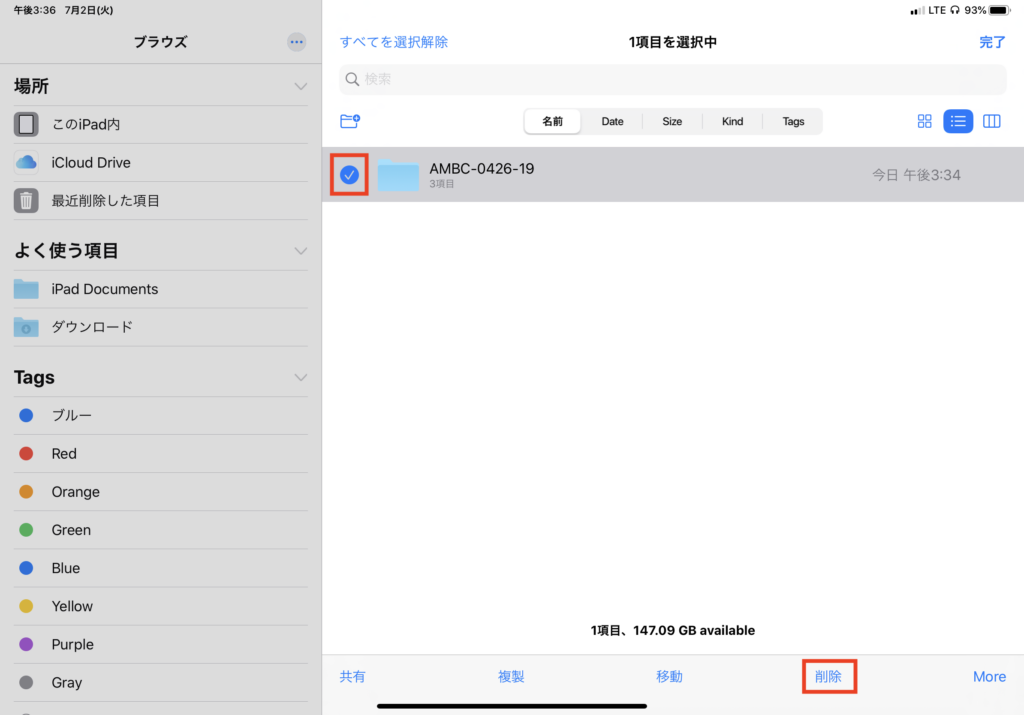Create a new folder with the folder-plus icon
The width and height of the screenshot is (1024, 715).
click(350, 121)
